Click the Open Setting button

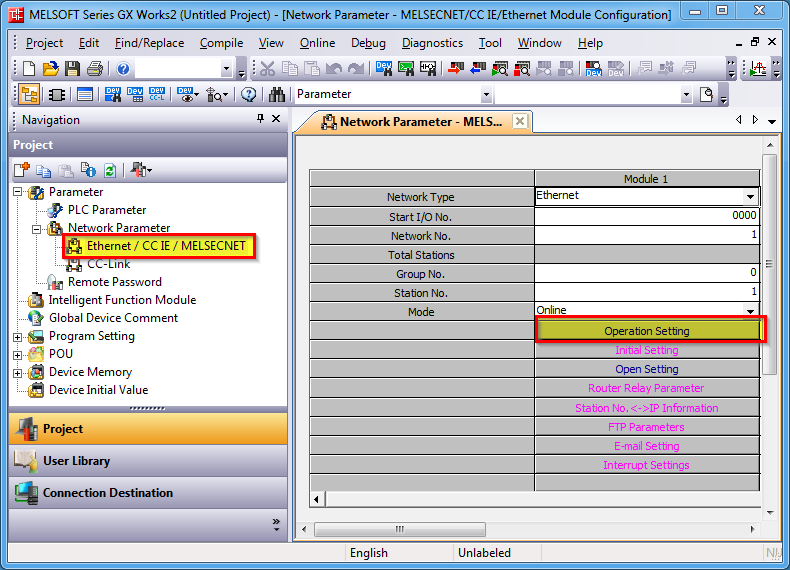pyautogui.click(x=646, y=369)
